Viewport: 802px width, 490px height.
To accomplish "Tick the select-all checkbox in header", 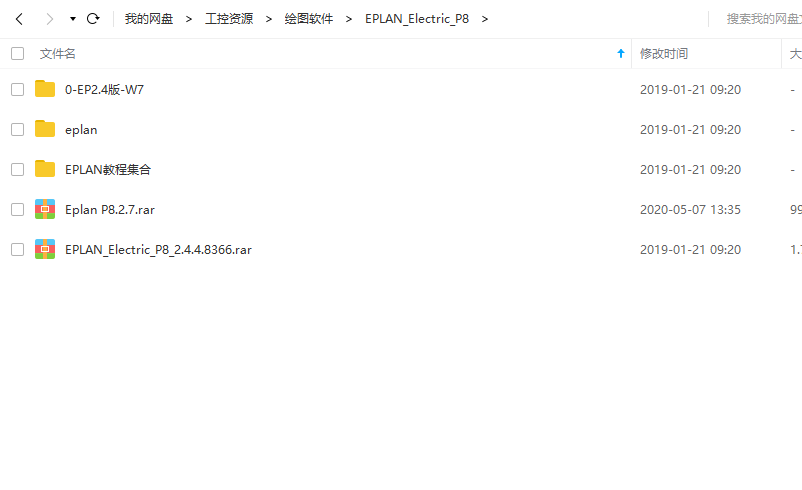I will click(17, 54).
